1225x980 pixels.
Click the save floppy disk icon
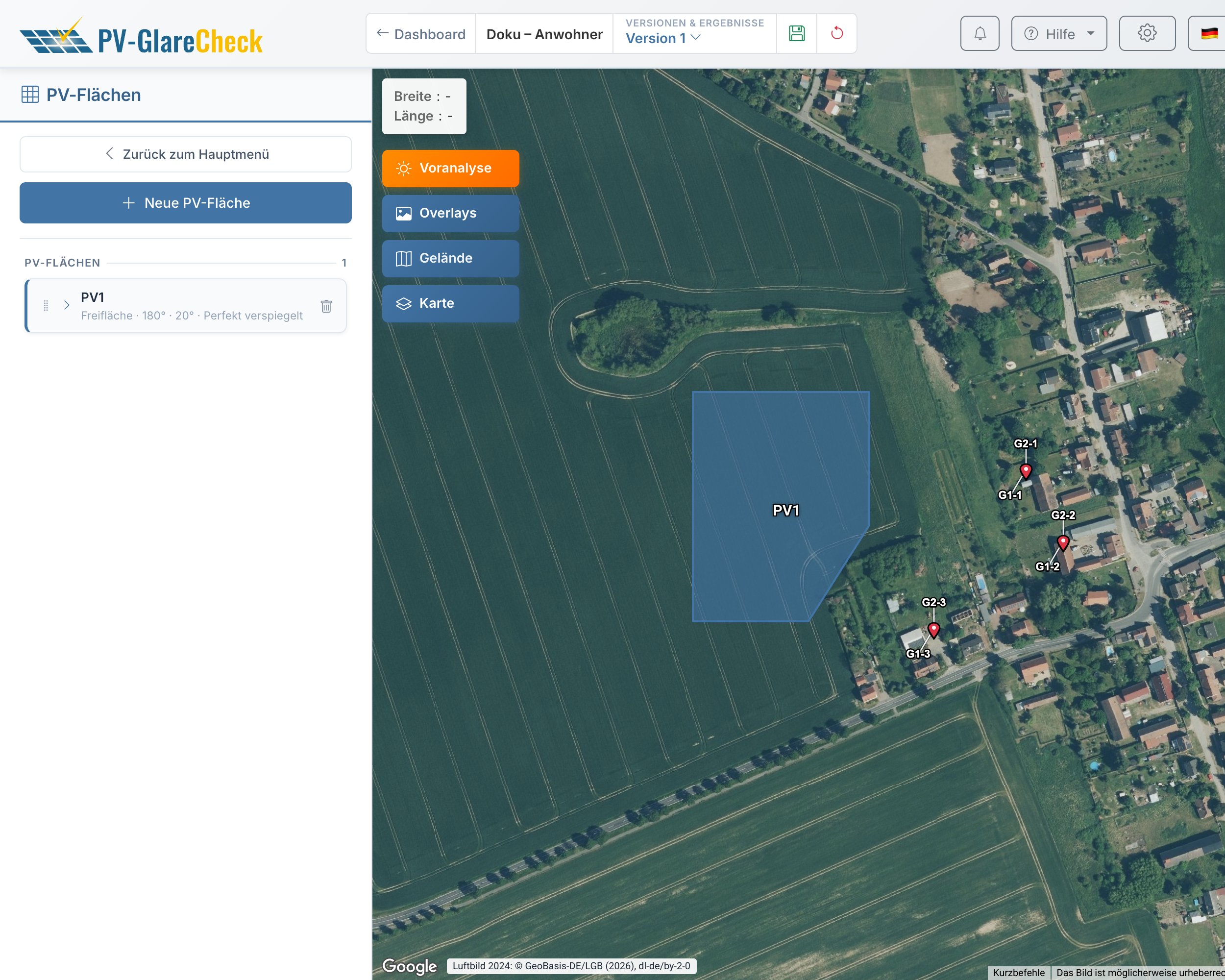tap(797, 33)
